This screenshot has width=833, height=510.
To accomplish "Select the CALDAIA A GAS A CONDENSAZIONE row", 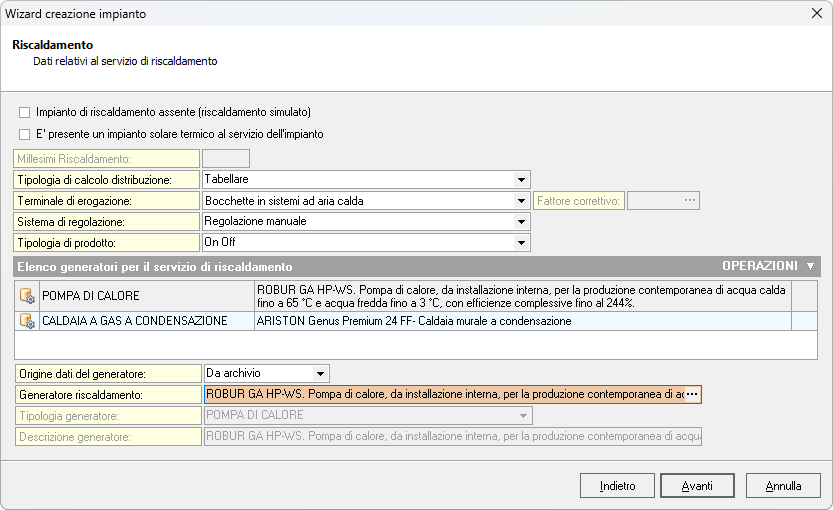I will pyautogui.click(x=146, y=321).
